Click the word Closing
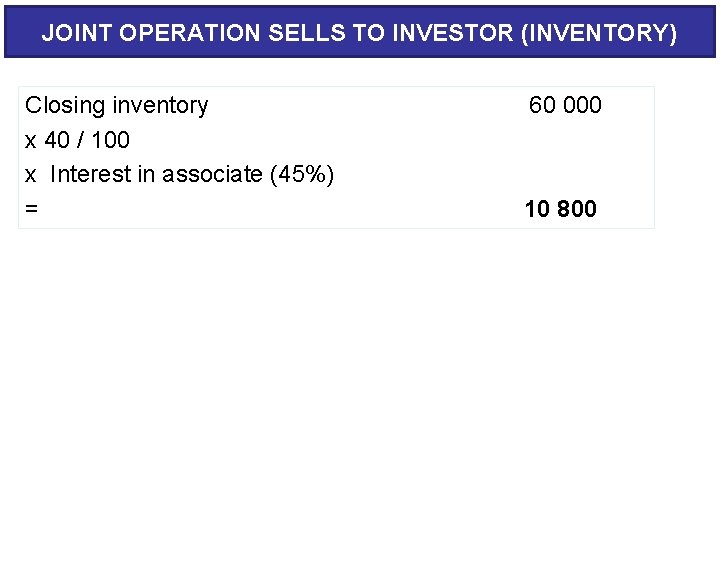The height and width of the screenshot is (581, 720). click(66, 105)
